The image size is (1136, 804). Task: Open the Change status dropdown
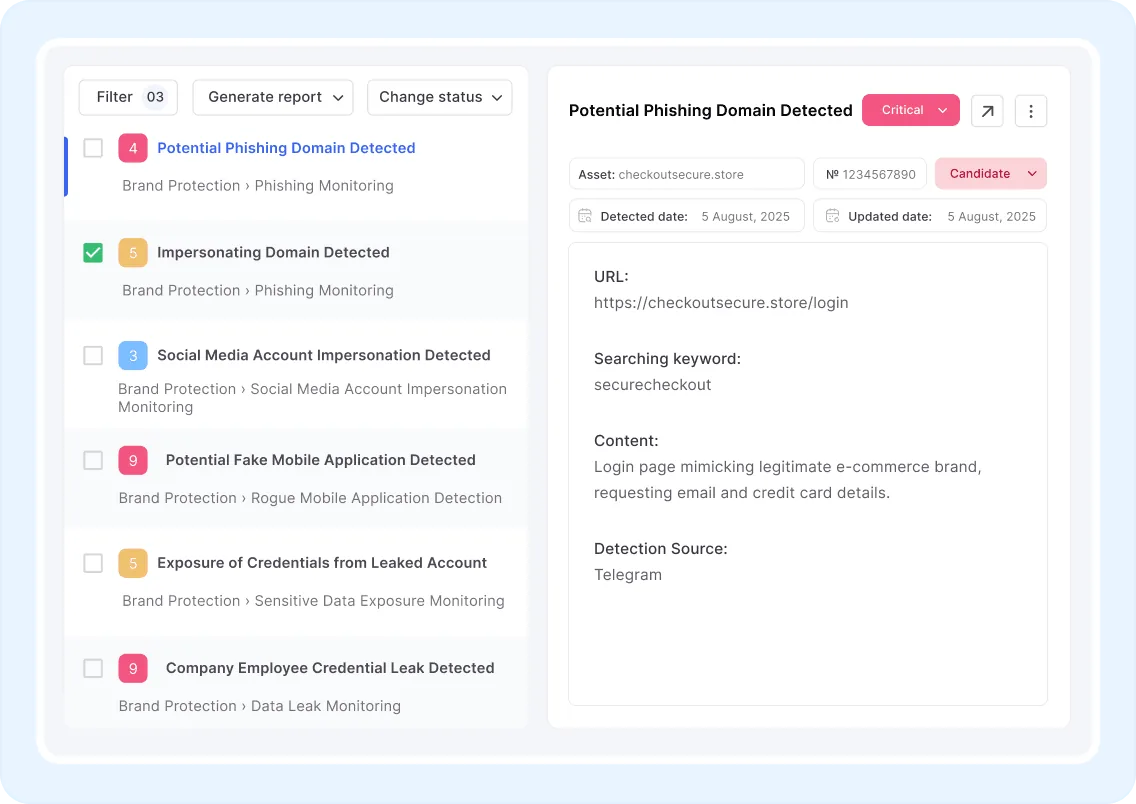(x=439, y=97)
